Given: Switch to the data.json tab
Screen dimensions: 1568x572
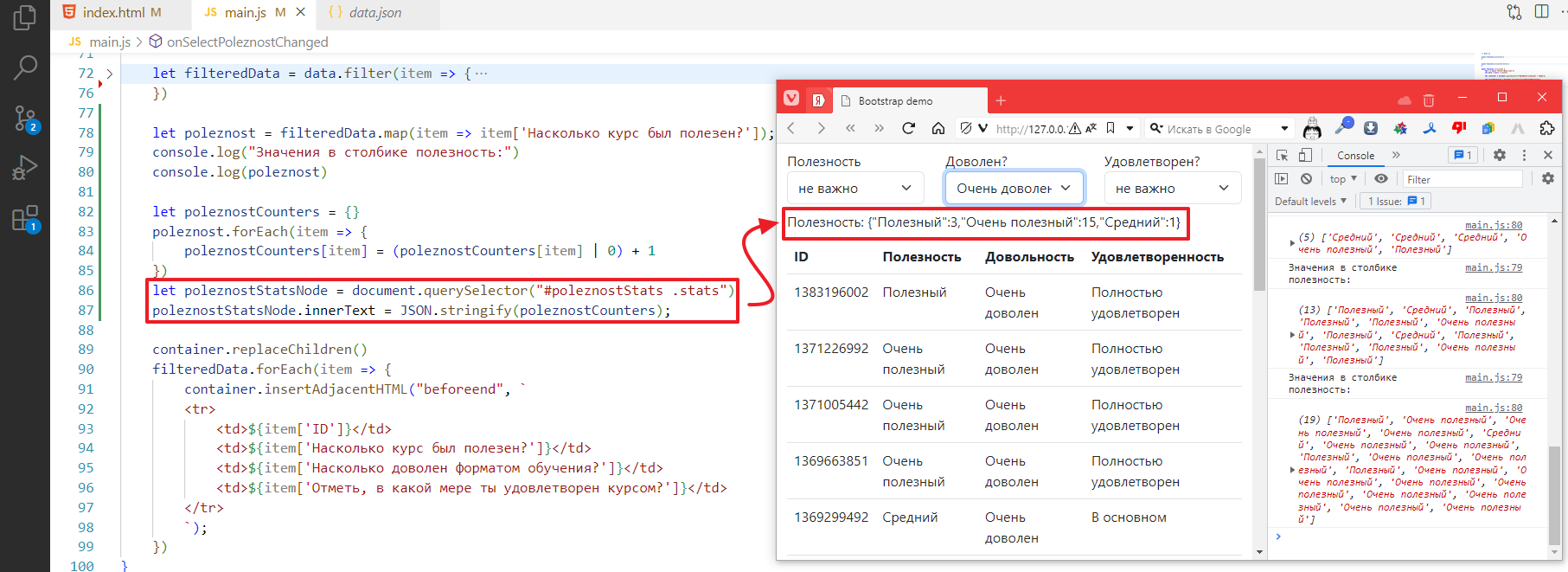Looking at the screenshot, I should tap(374, 12).
